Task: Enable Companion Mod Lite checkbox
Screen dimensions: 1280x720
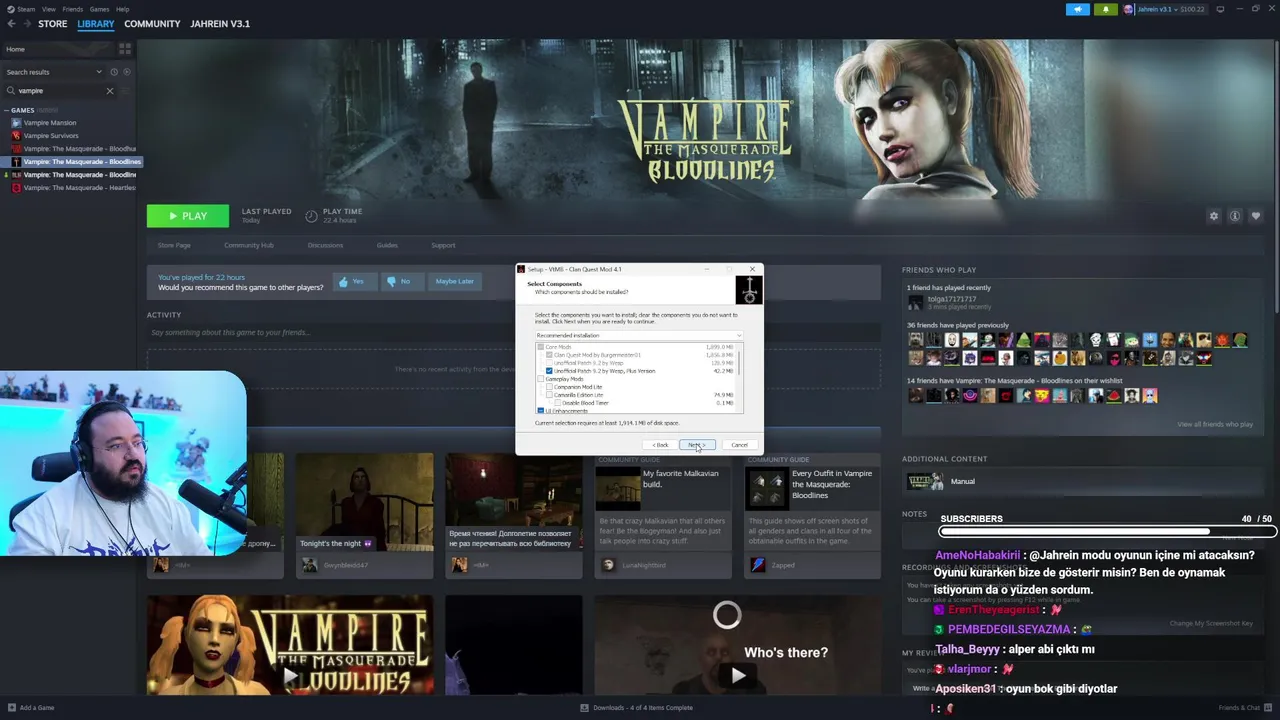Action: tap(549, 387)
